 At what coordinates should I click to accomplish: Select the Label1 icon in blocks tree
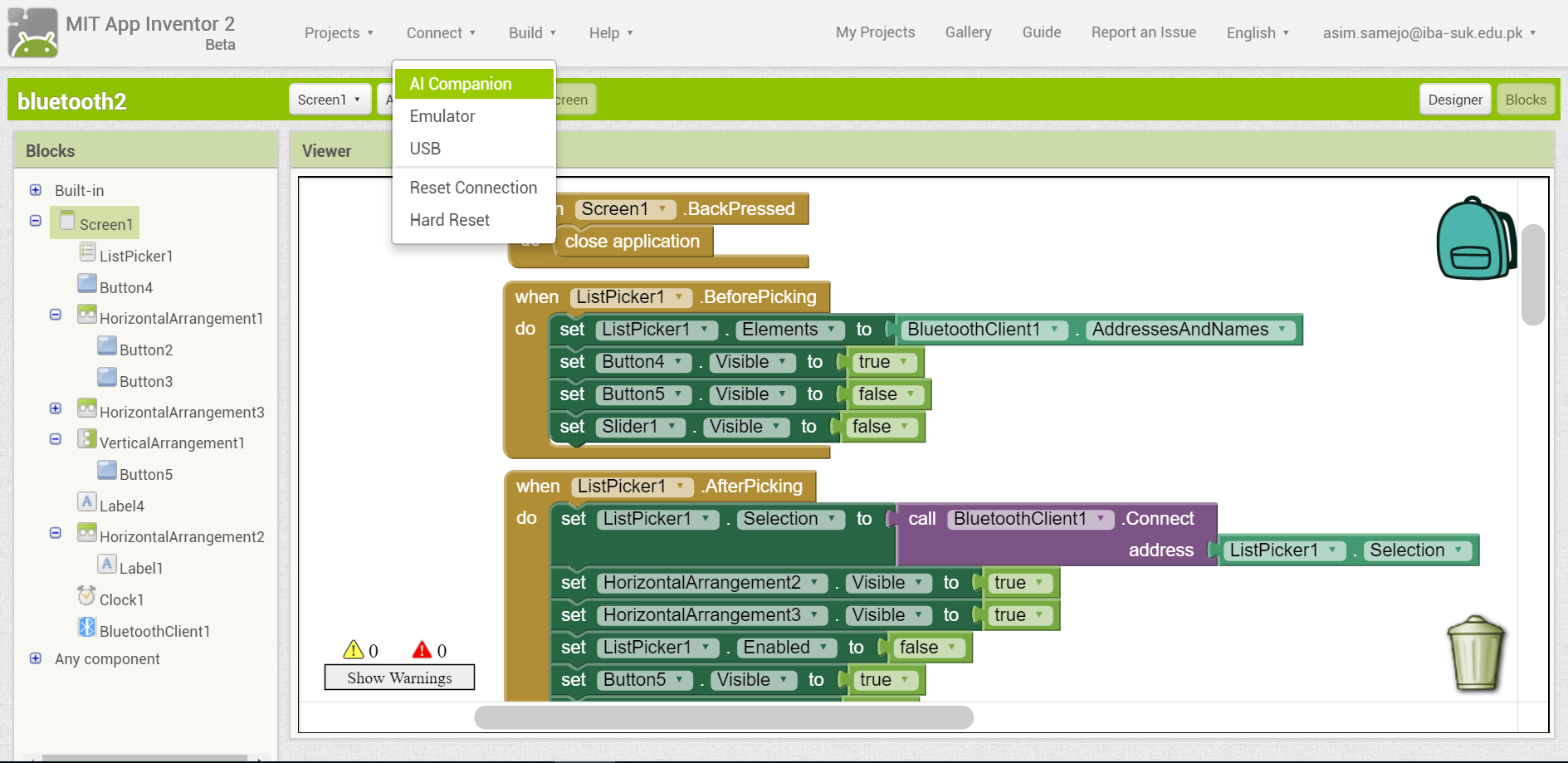[x=107, y=564]
